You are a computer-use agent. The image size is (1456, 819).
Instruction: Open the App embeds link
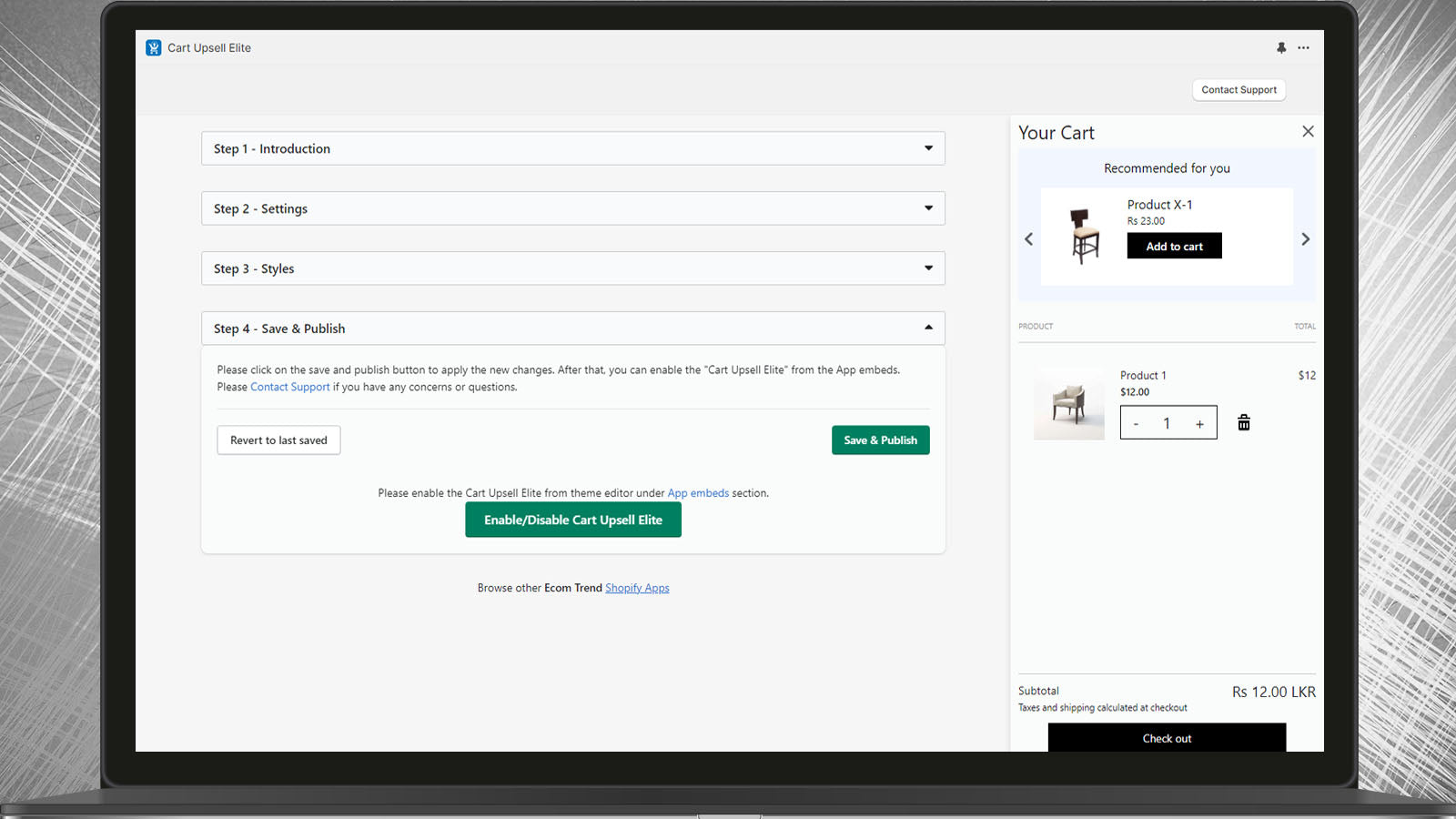[x=698, y=492]
